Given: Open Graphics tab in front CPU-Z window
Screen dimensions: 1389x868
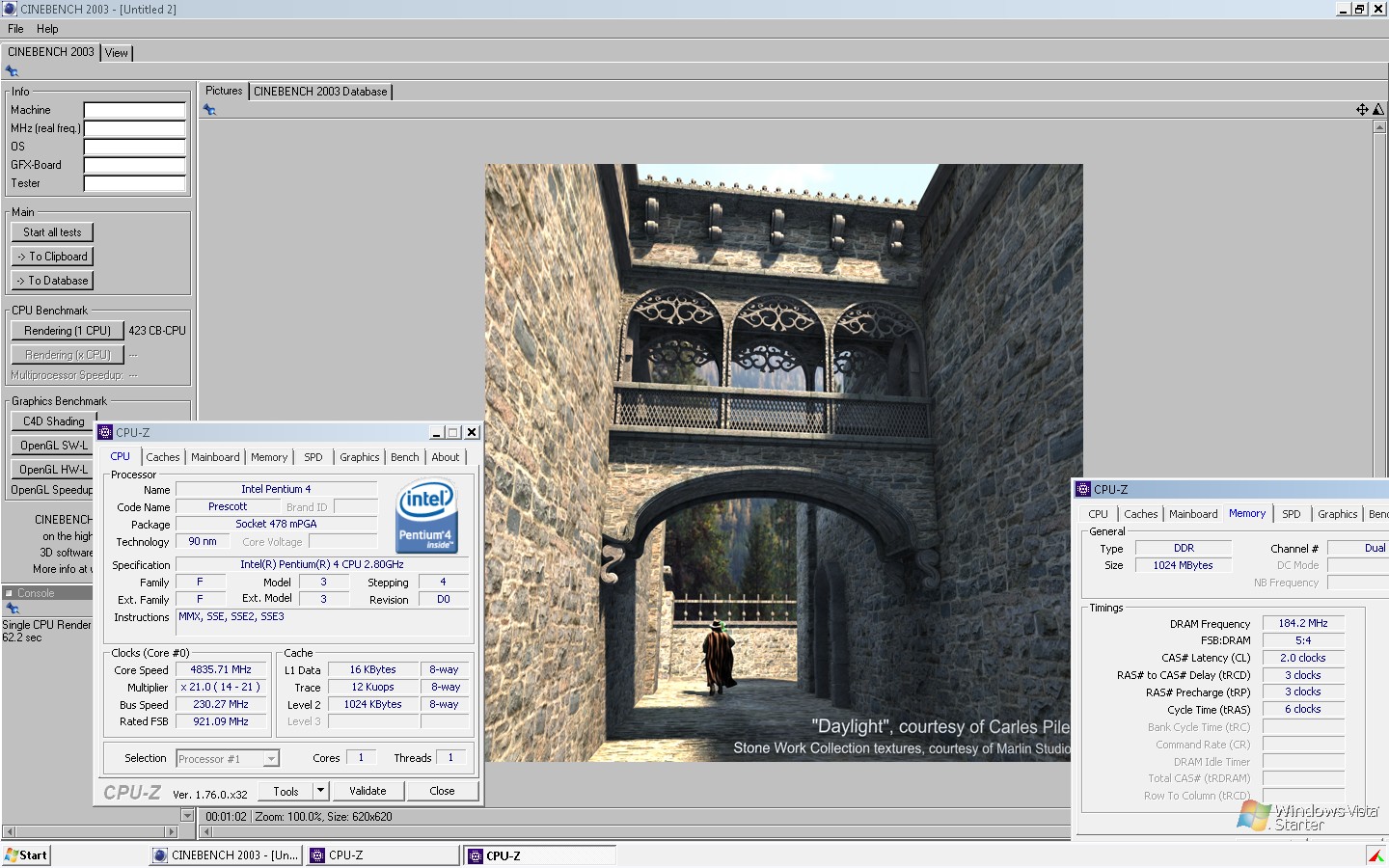Looking at the screenshot, I should click(x=360, y=457).
